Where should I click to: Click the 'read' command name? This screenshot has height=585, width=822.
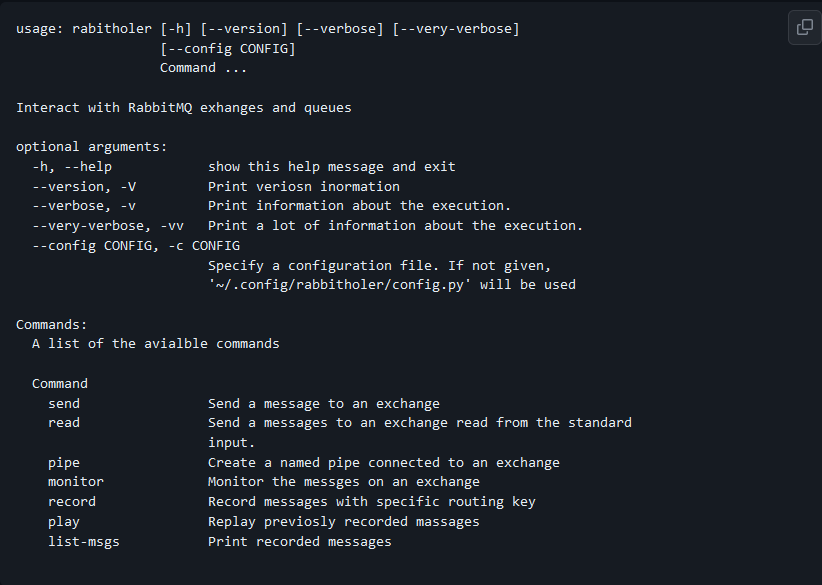[x=64, y=422]
